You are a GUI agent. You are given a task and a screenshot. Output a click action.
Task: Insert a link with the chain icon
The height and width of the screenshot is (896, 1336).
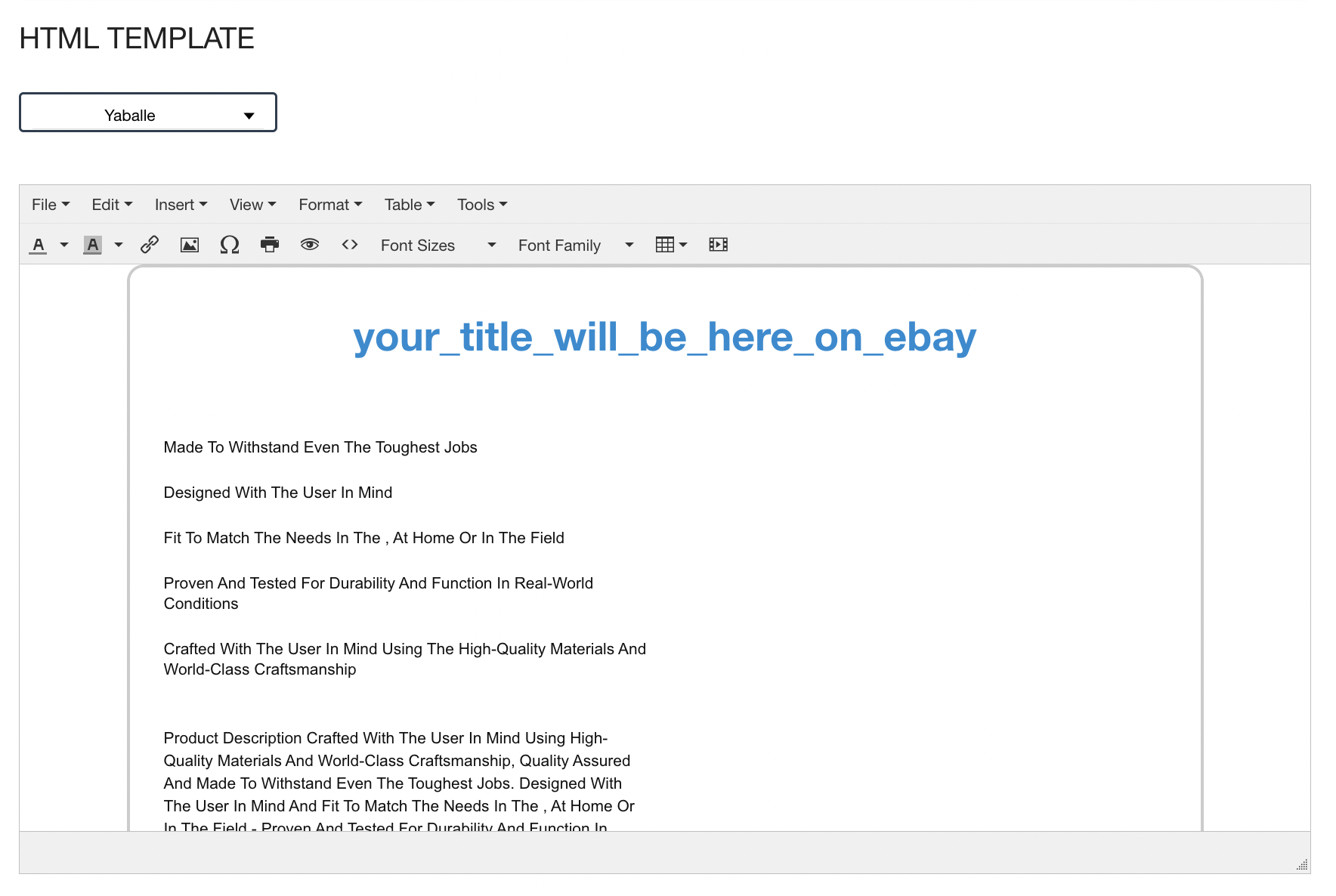coord(150,245)
